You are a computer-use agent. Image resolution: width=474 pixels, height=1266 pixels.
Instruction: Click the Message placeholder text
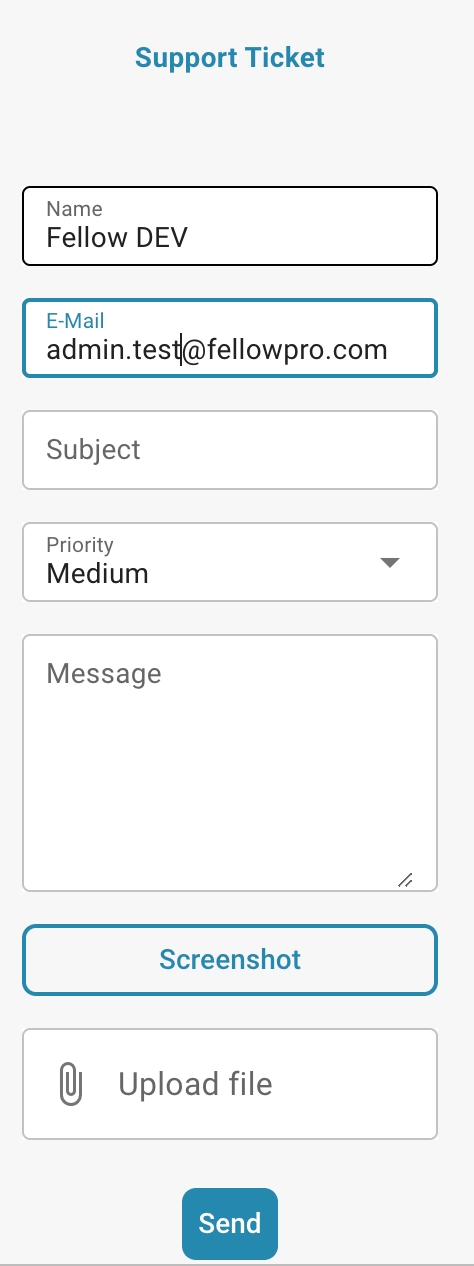click(x=104, y=673)
